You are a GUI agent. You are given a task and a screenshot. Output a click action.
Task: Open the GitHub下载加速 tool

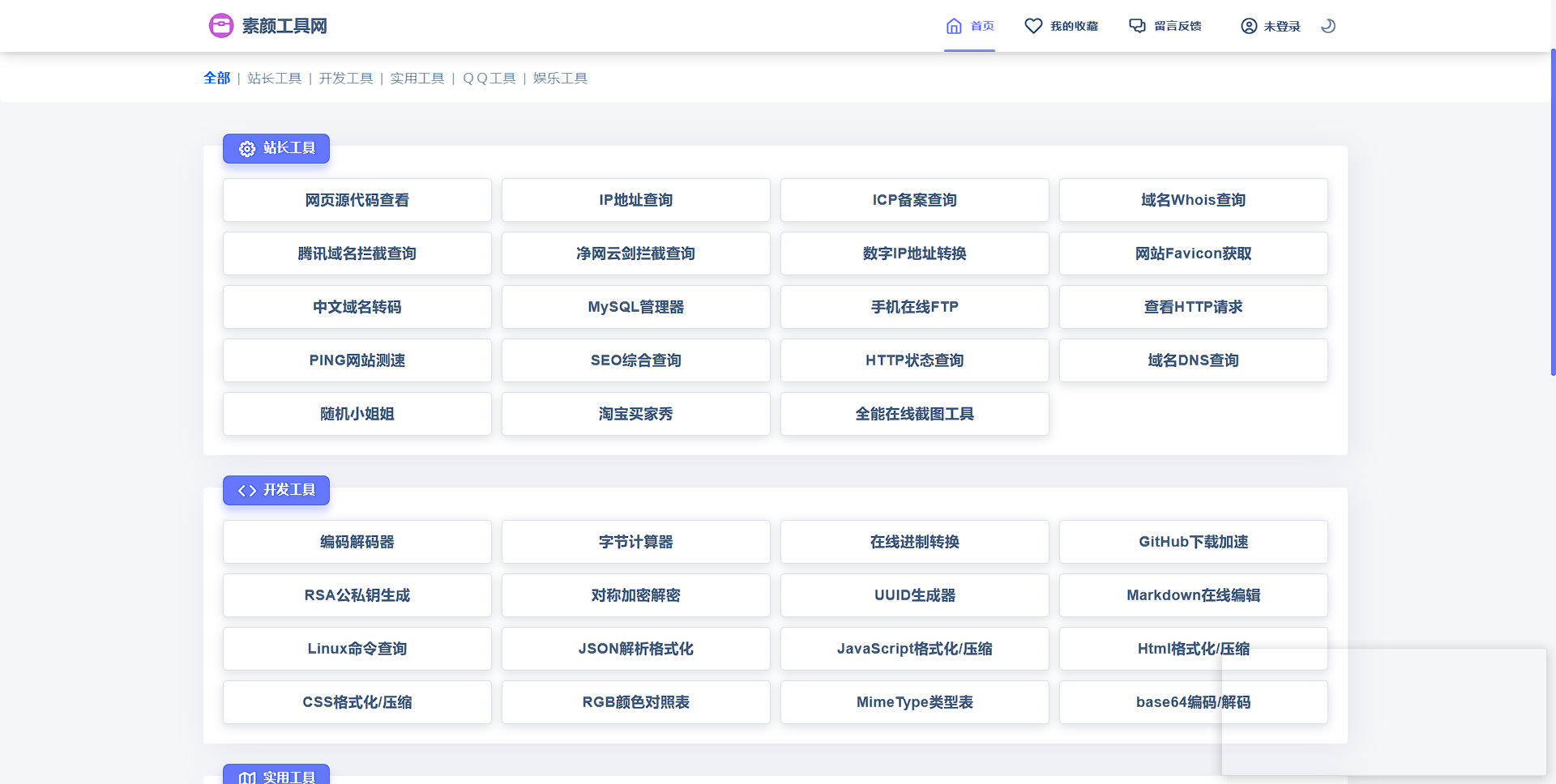[1194, 542]
